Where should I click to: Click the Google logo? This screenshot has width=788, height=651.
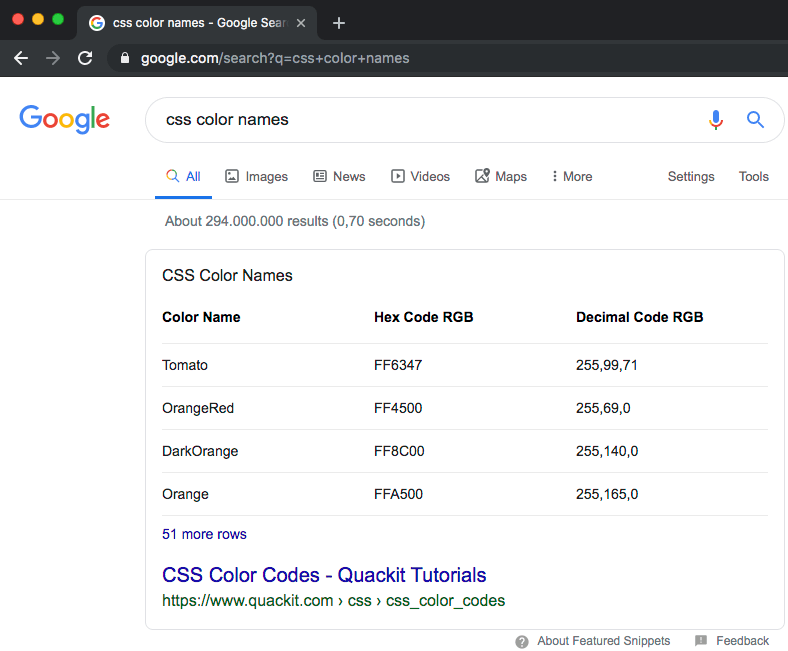tap(65, 119)
